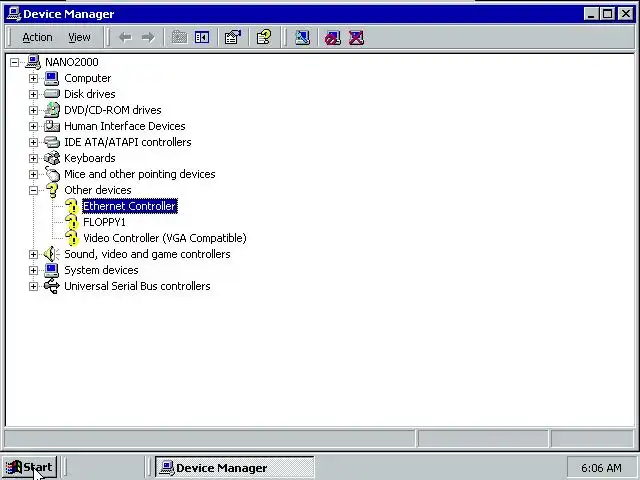
Task: Select the Other devices label
Action: coord(98,190)
